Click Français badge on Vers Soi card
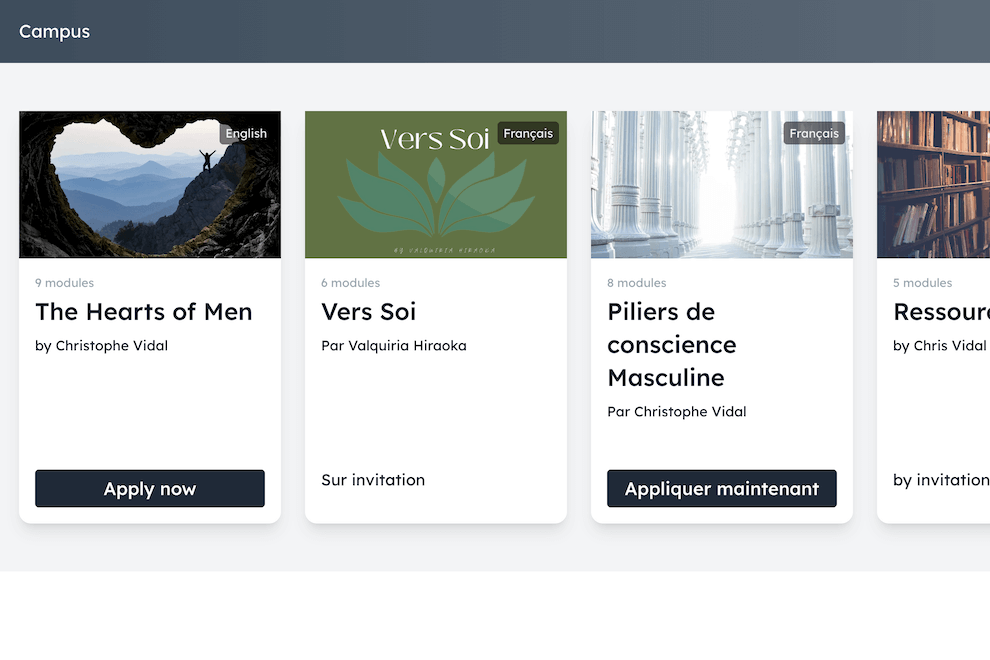Image resolution: width=990 pixels, height=660 pixels. click(x=528, y=133)
